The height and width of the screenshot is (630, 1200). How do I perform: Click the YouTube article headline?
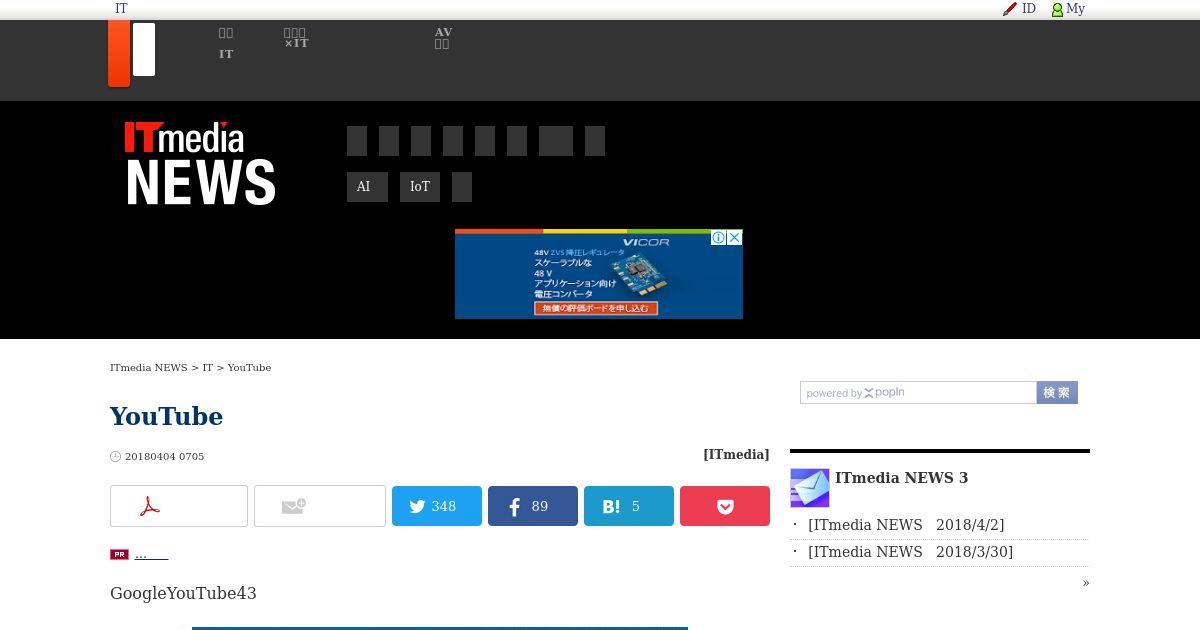click(166, 416)
